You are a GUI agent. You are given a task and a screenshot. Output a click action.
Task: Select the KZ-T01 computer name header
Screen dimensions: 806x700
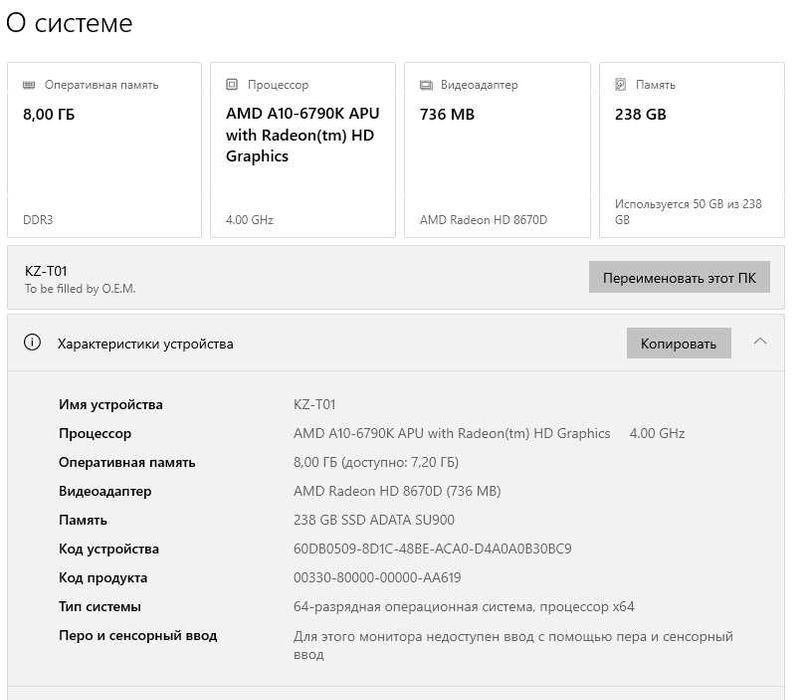coord(46,271)
